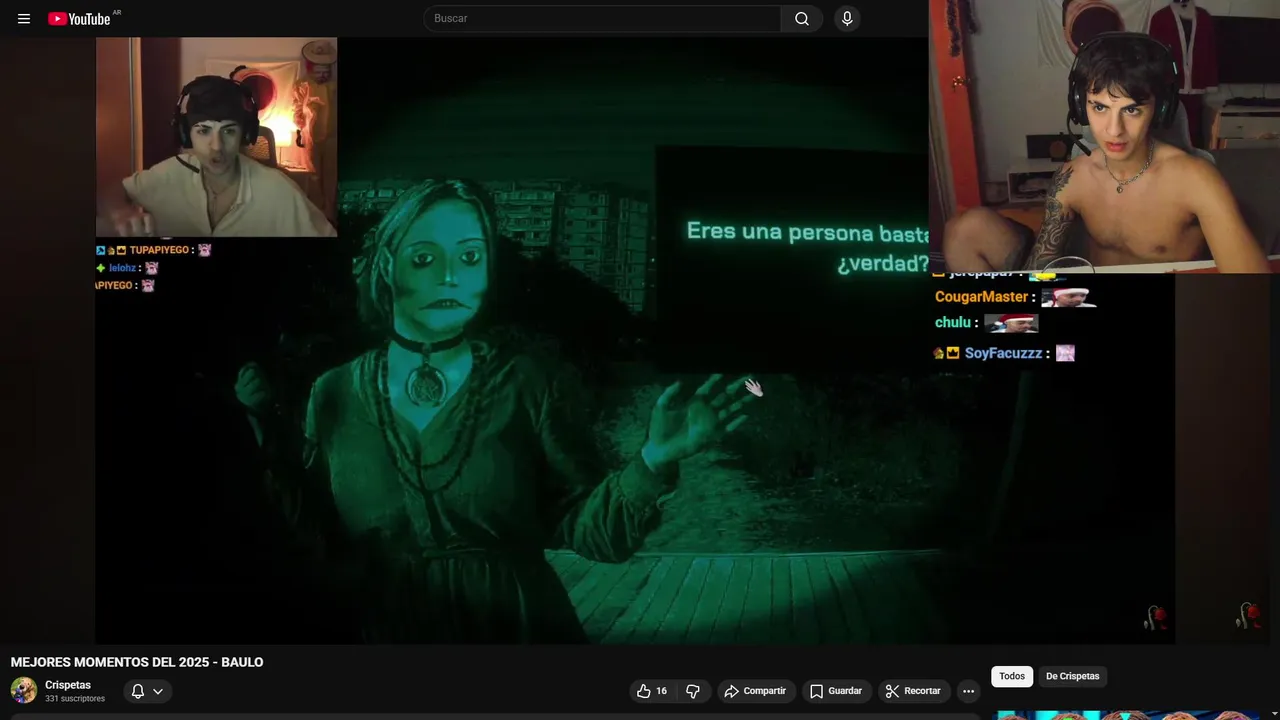This screenshot has width=1280, height=720.
Task: Click video title MEJORES MOMENTOS DEL 2025 - BAULO
Action: click(x=137, y=662)
